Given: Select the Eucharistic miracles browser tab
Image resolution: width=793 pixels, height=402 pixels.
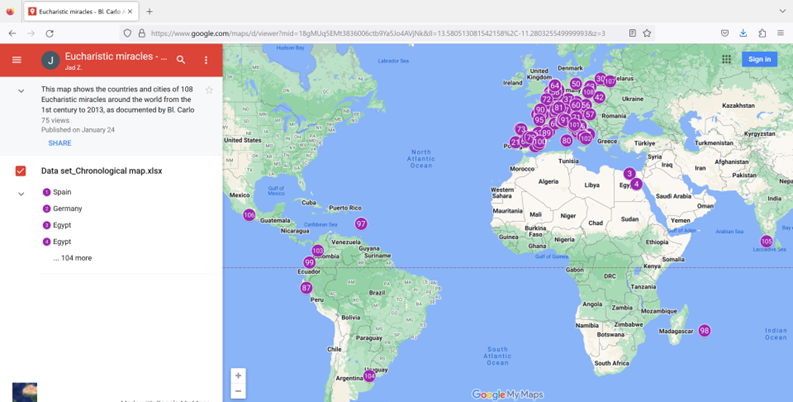Looking at the screenshot, I should pos(80,11).
